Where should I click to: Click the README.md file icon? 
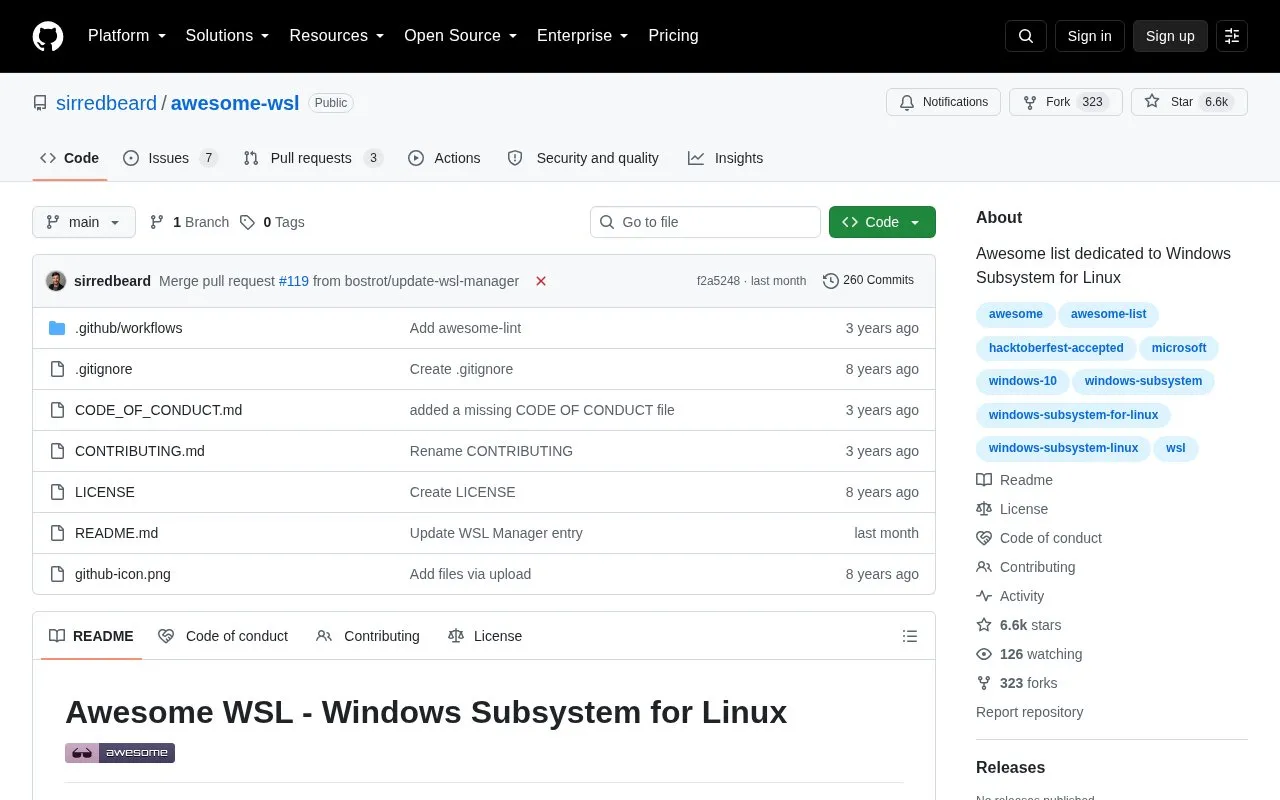57,533
